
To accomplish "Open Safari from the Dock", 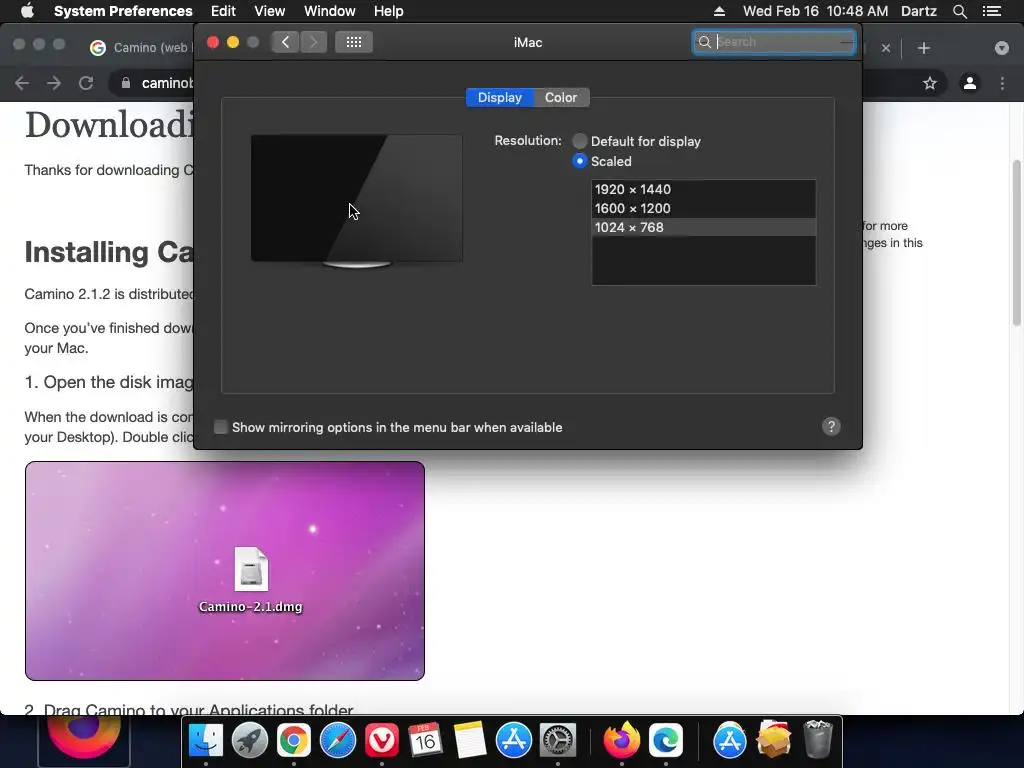I will 338,741.
